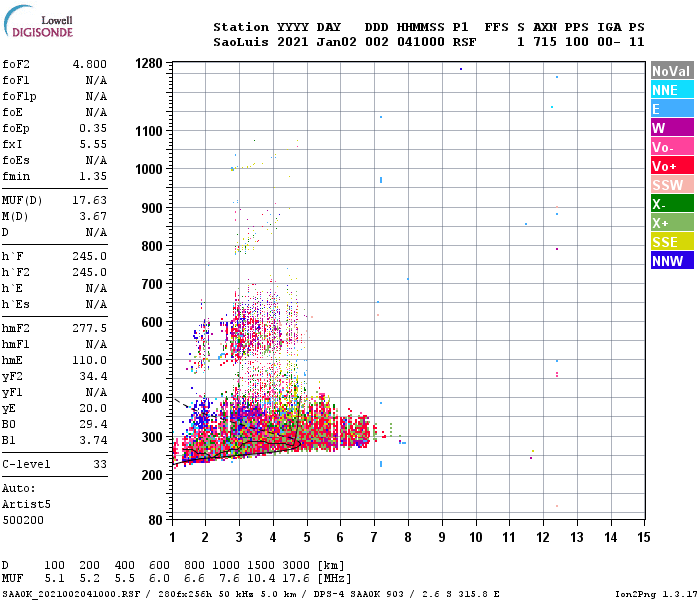The image size is (700, 600).
Task: Click the 10 MHz x-axis label
Action: coord(476,537)
